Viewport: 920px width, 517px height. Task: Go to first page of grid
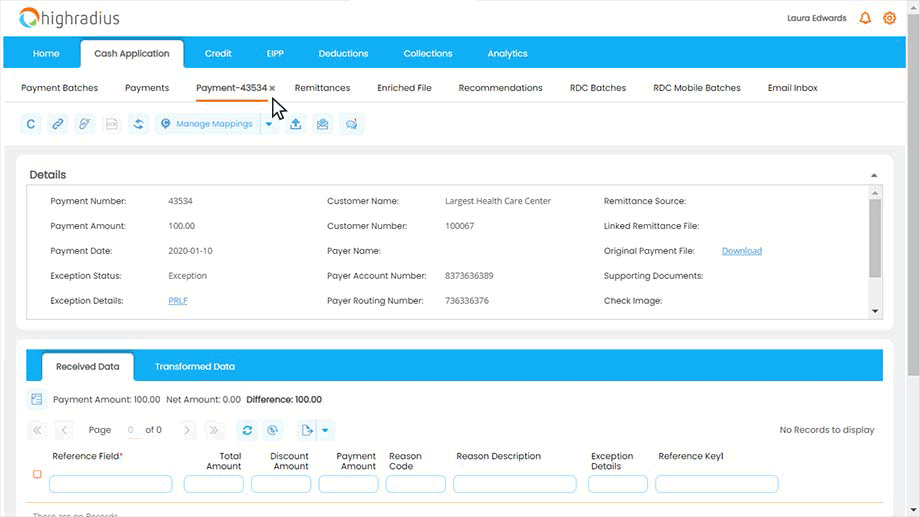pos(37,430)
